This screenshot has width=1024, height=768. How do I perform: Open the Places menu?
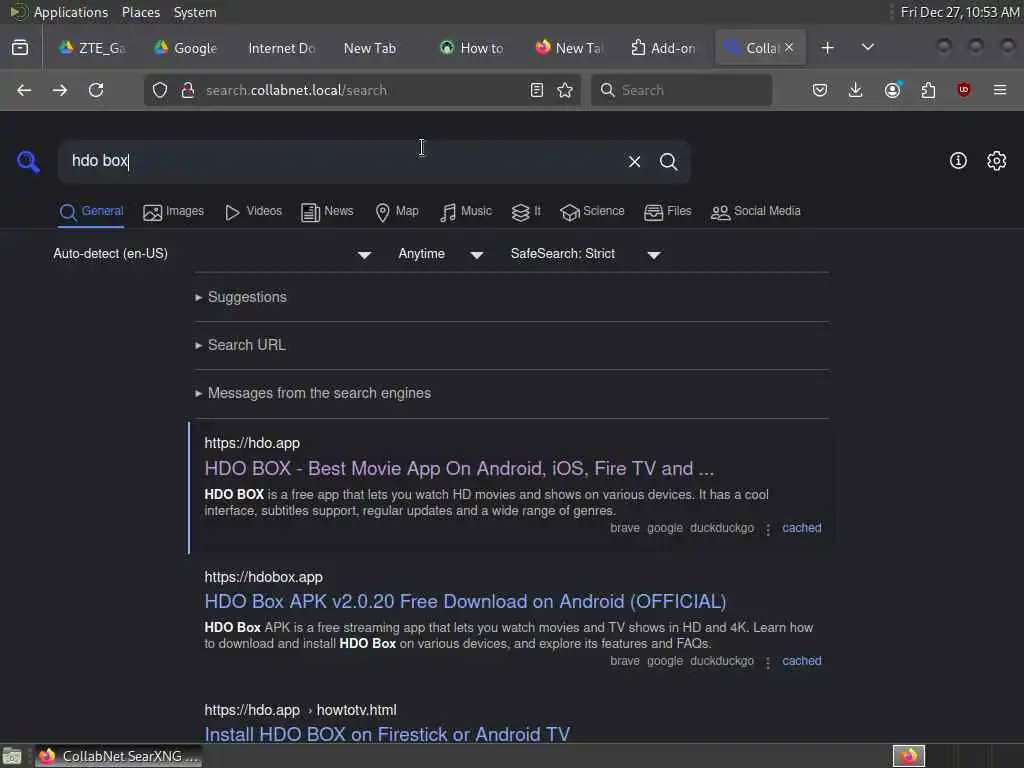click(140, 12)
